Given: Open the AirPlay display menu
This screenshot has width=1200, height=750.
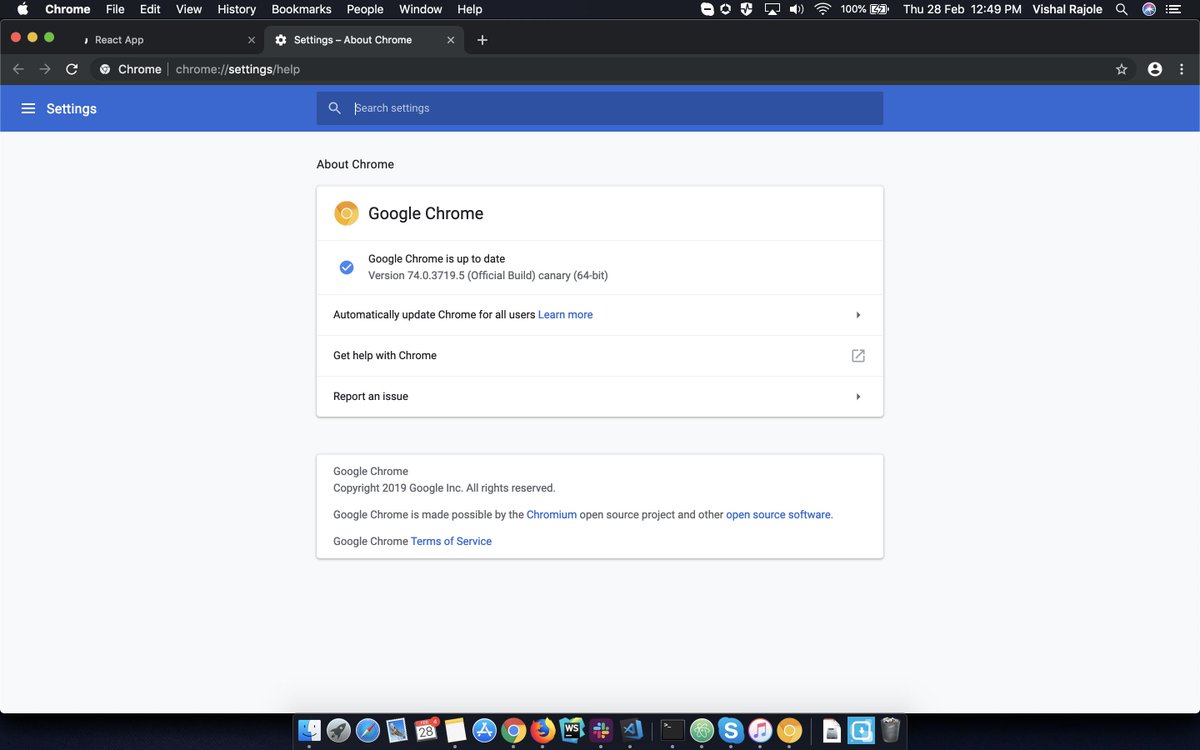Looking at the screenshot, I should [772, 9].
